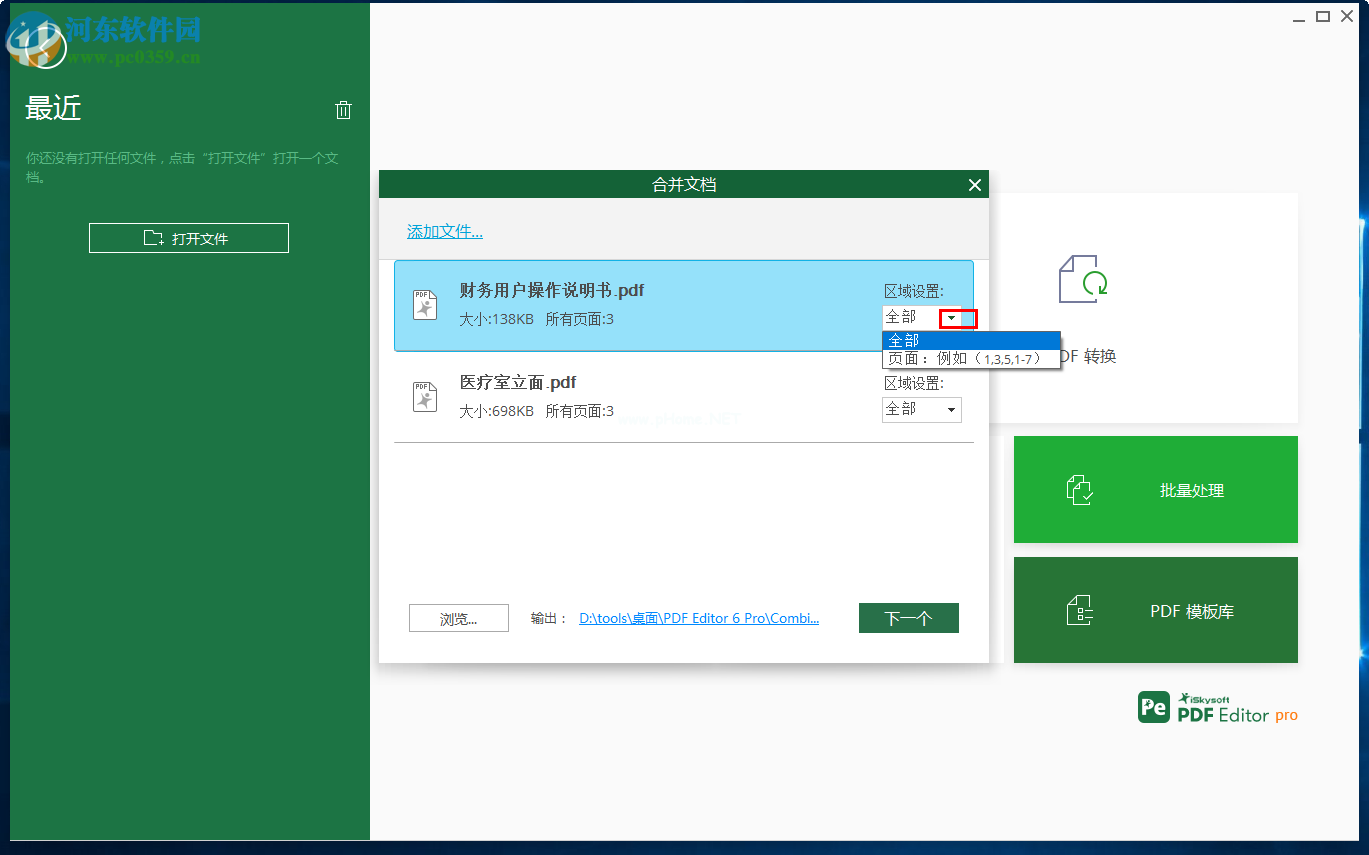Select the 财务用户操作说明书.pdf file name
Viewport: 1369px width, 855px height.
tap(552, 291)
